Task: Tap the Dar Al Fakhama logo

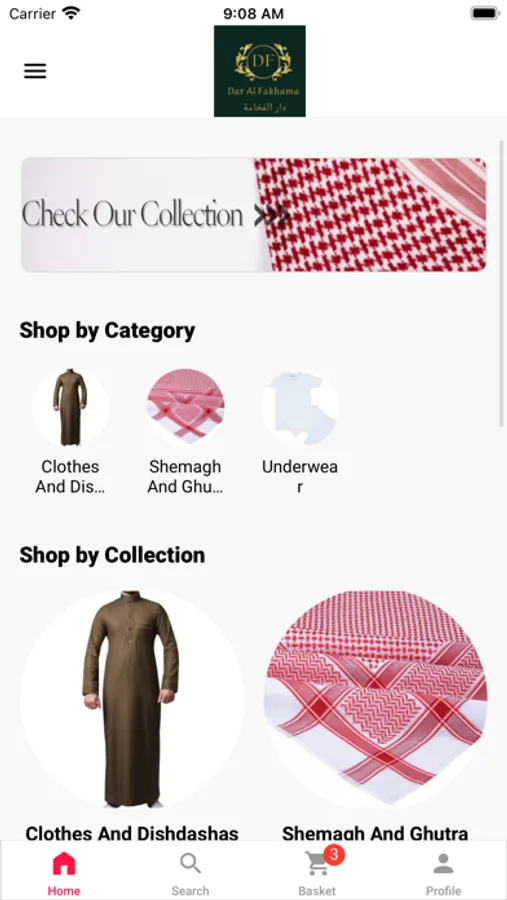Action: tap(260, 71)
